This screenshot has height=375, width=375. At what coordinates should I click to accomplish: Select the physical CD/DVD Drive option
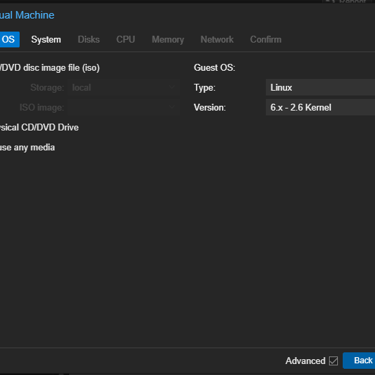tap(39, 127)
